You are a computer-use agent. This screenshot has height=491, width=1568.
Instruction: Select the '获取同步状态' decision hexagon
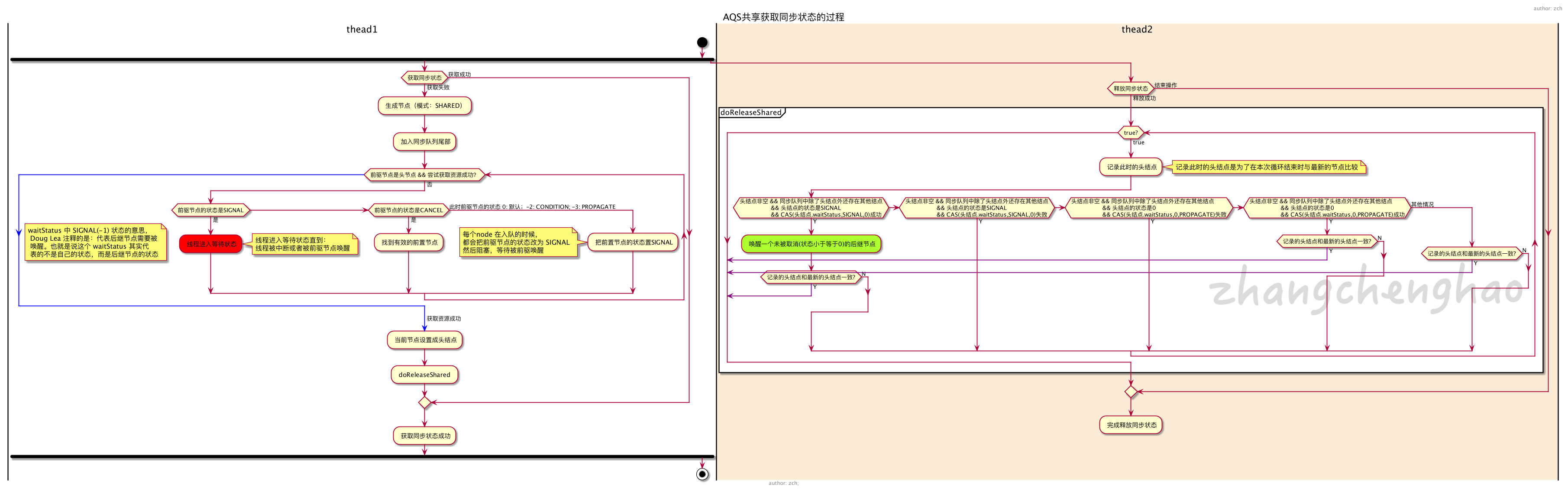(x=424, y=78)
